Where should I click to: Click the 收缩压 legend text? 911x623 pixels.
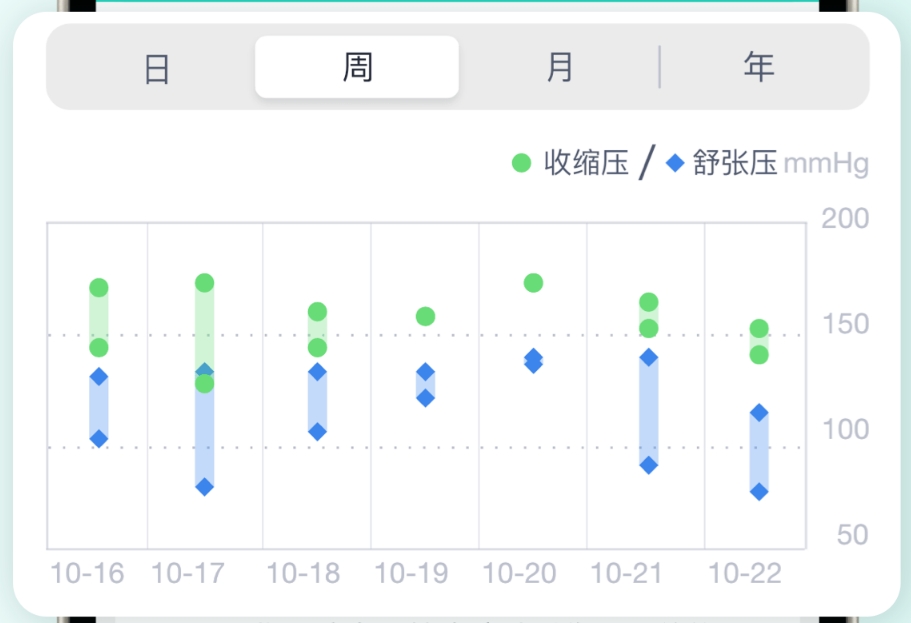[x=586, y=163]
